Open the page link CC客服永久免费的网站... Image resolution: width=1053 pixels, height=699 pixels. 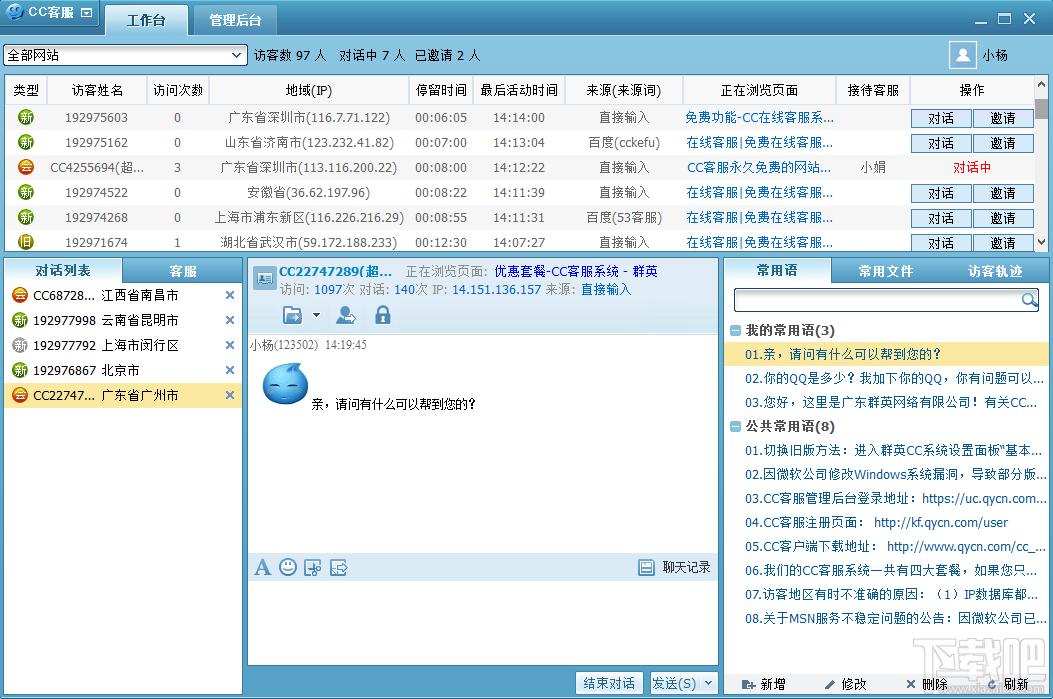(759, 167)
